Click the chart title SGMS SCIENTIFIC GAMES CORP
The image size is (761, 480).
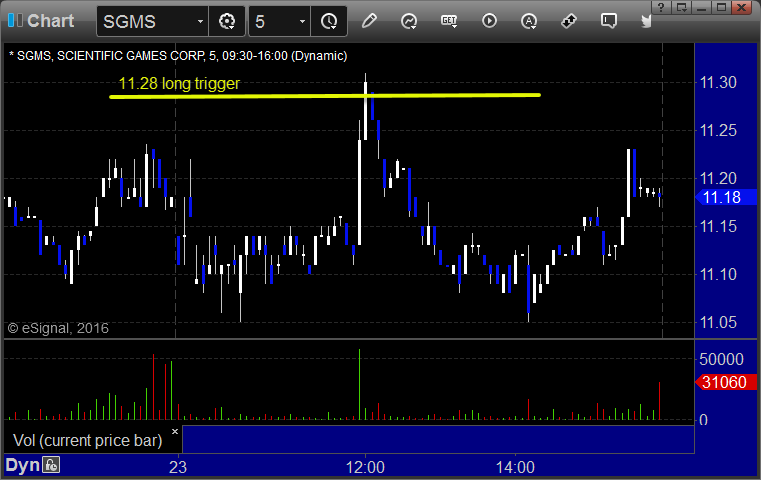[178, 56]
